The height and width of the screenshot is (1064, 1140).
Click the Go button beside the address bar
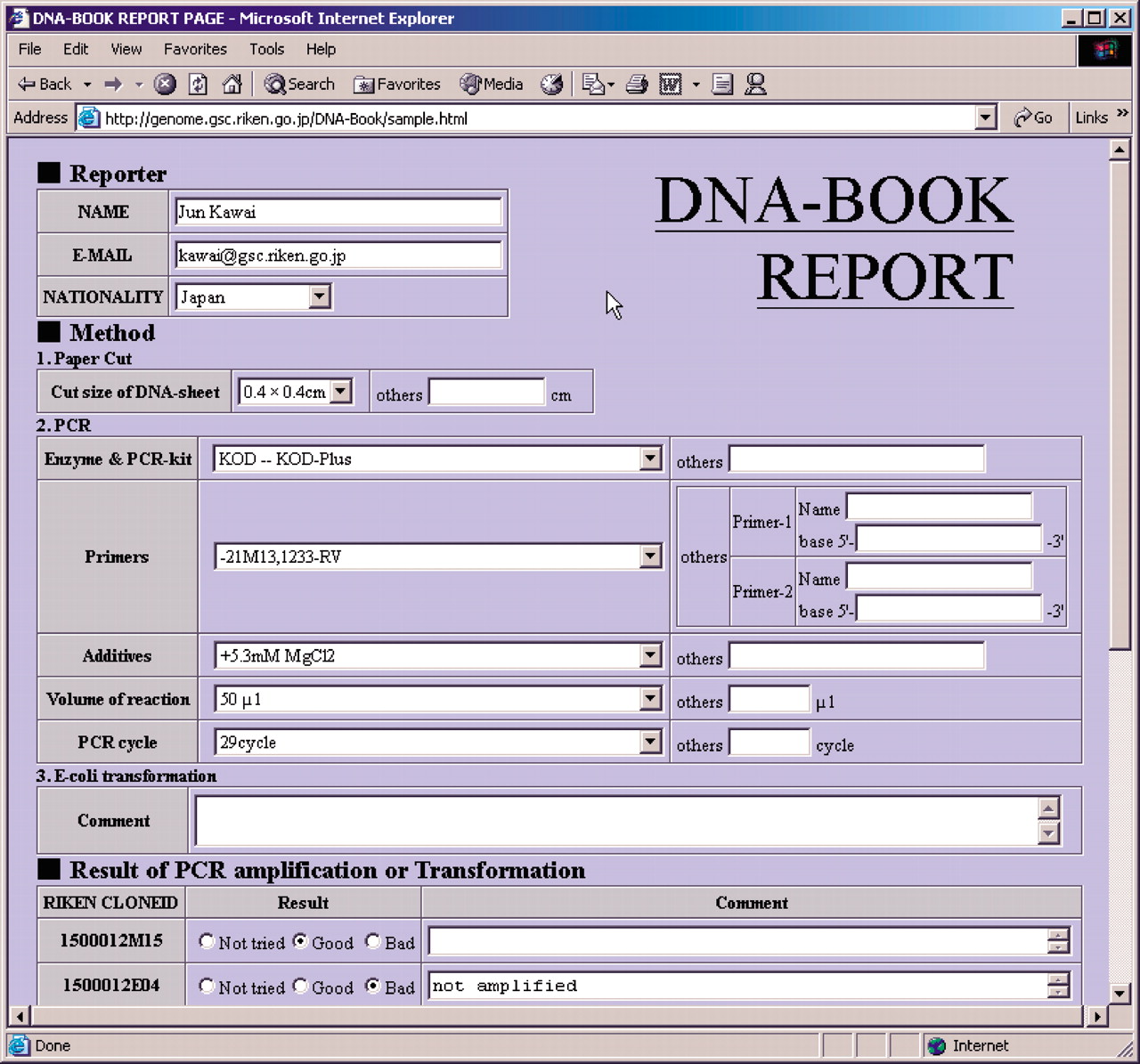(1033, 118)
